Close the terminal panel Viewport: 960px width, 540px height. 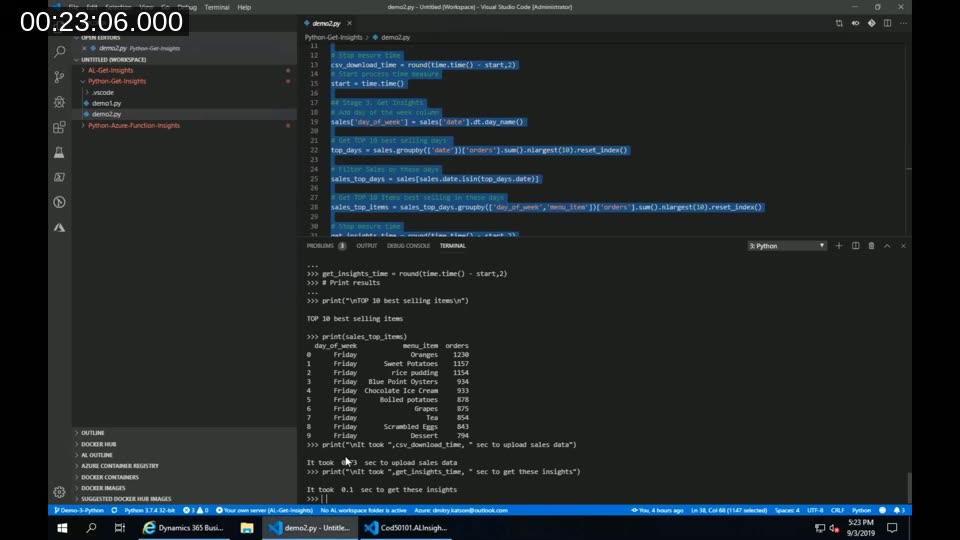click(x=903, y=246)
